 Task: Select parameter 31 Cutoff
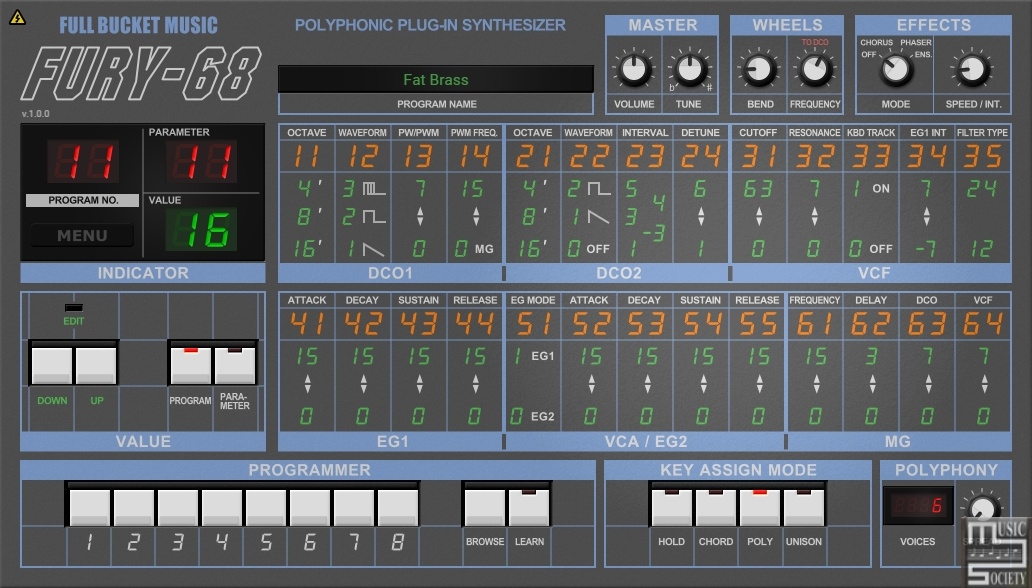click(x=758, y=157)
